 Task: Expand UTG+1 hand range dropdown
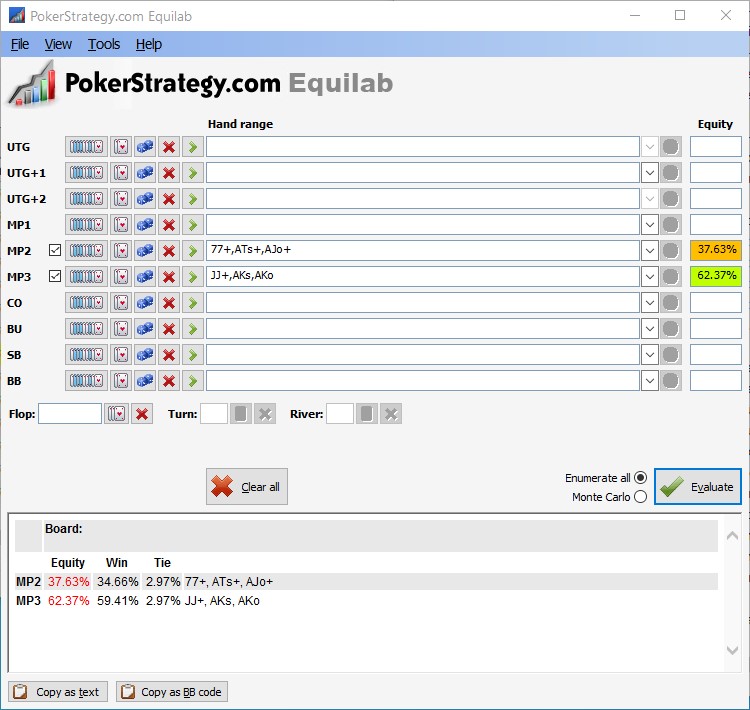(x=650, y=173)
